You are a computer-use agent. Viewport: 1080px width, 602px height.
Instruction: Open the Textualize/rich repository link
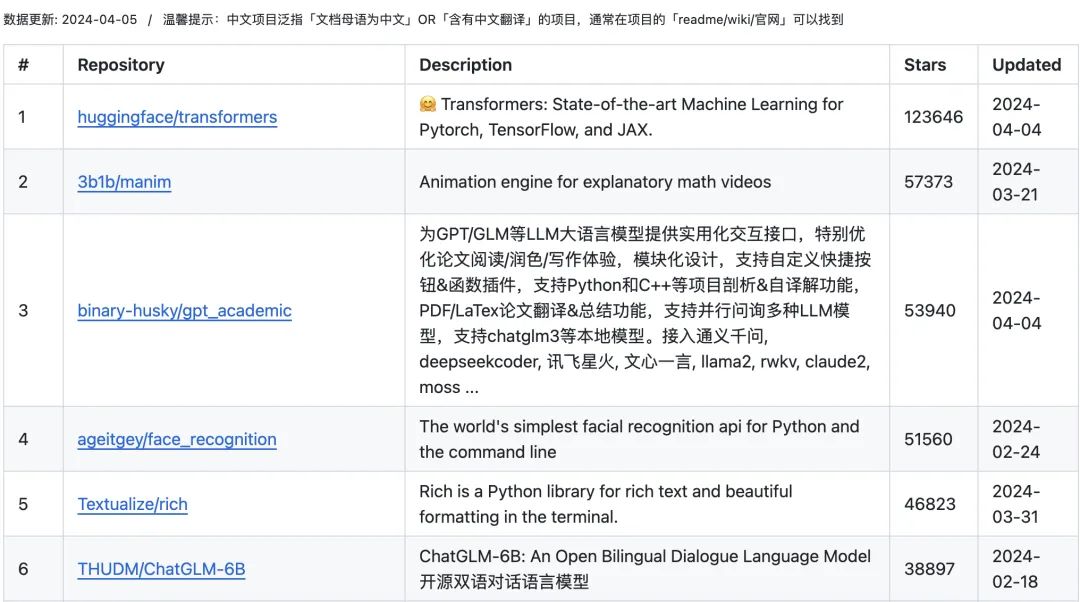coord(132,504)
